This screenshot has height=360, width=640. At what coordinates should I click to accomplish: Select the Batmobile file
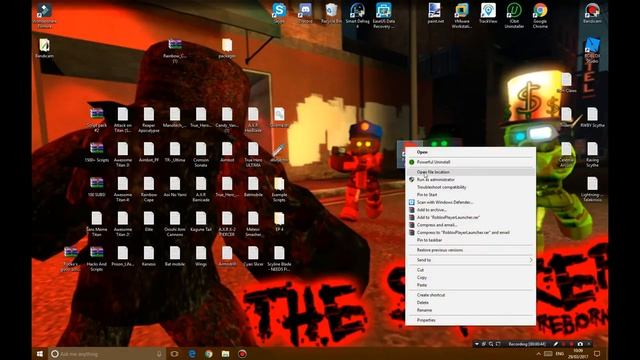point(253,187)
